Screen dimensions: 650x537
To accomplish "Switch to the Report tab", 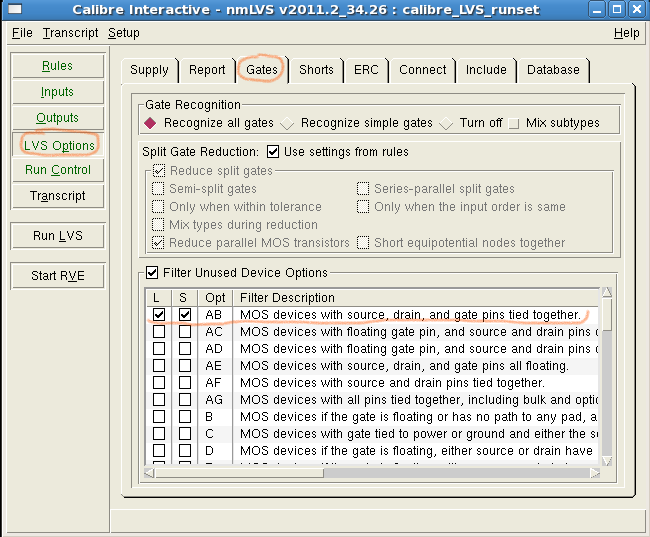I will pyautogui.click(x=207, y=70).
